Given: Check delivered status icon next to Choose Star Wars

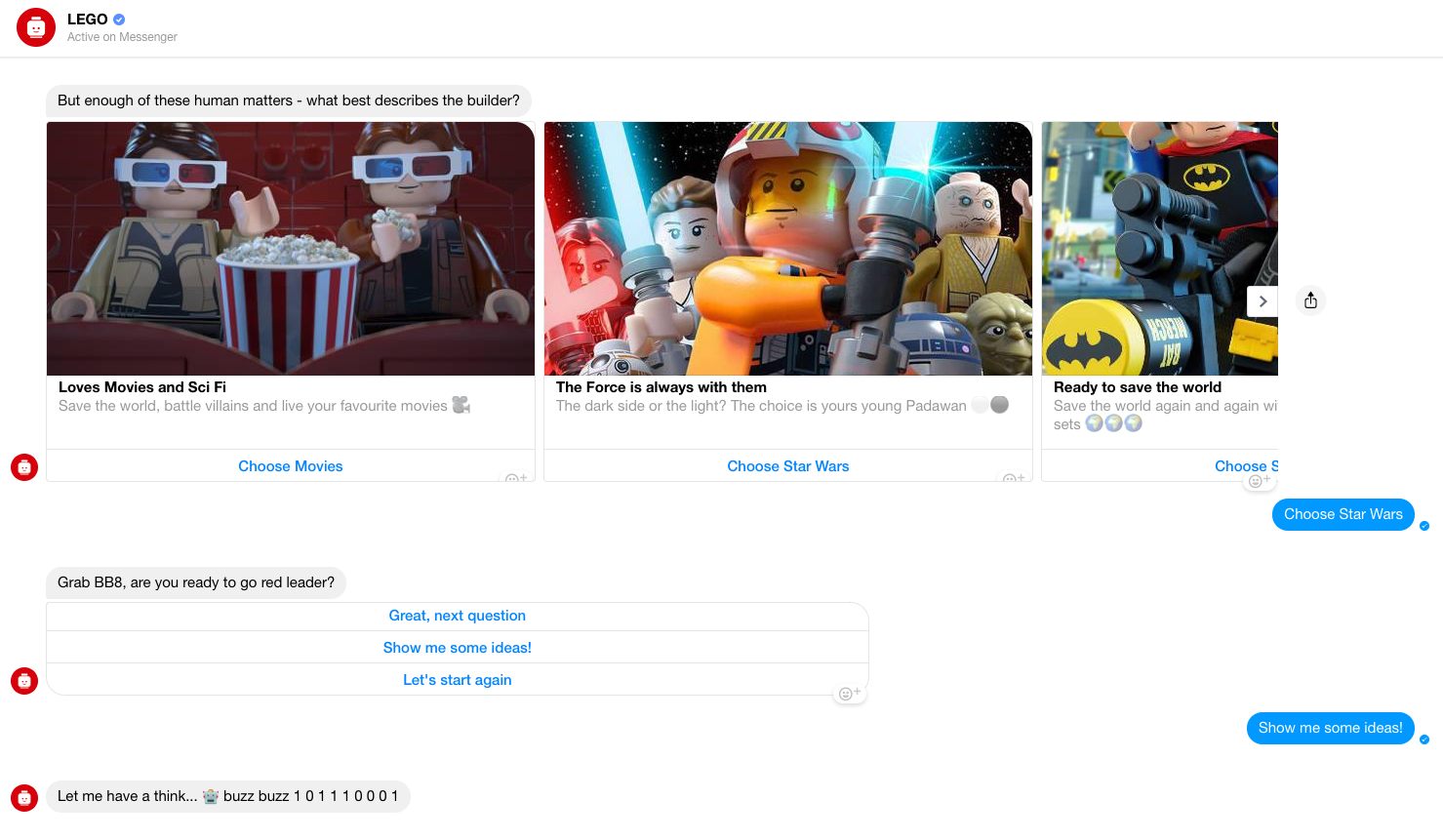Looking at the screenshot, I should (x=1424, y=526).
